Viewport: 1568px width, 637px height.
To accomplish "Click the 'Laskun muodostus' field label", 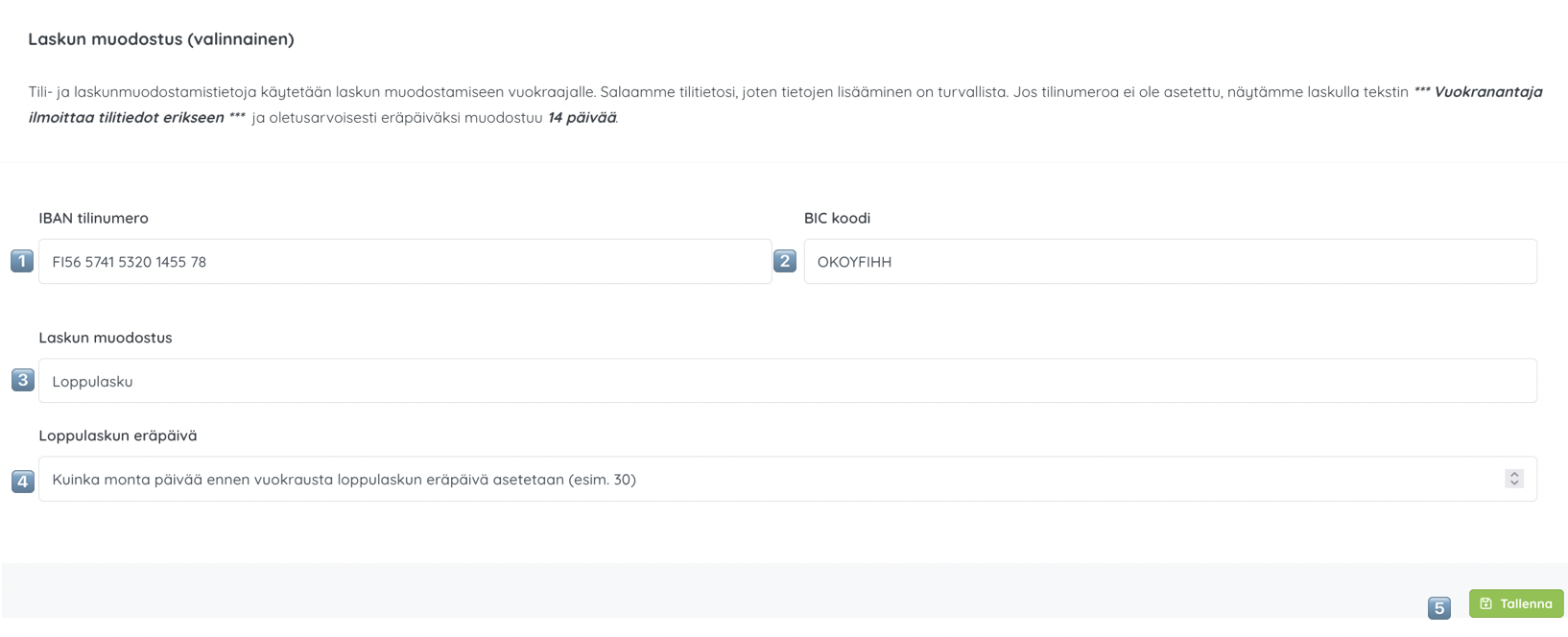I will tap(106, 338).
